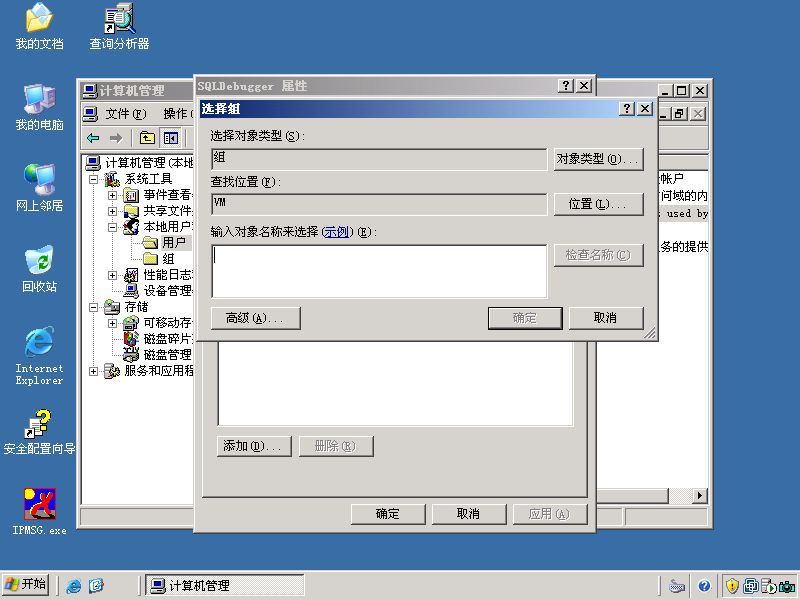Expand the 性能日志 tree node

click(x=112, y=276)
